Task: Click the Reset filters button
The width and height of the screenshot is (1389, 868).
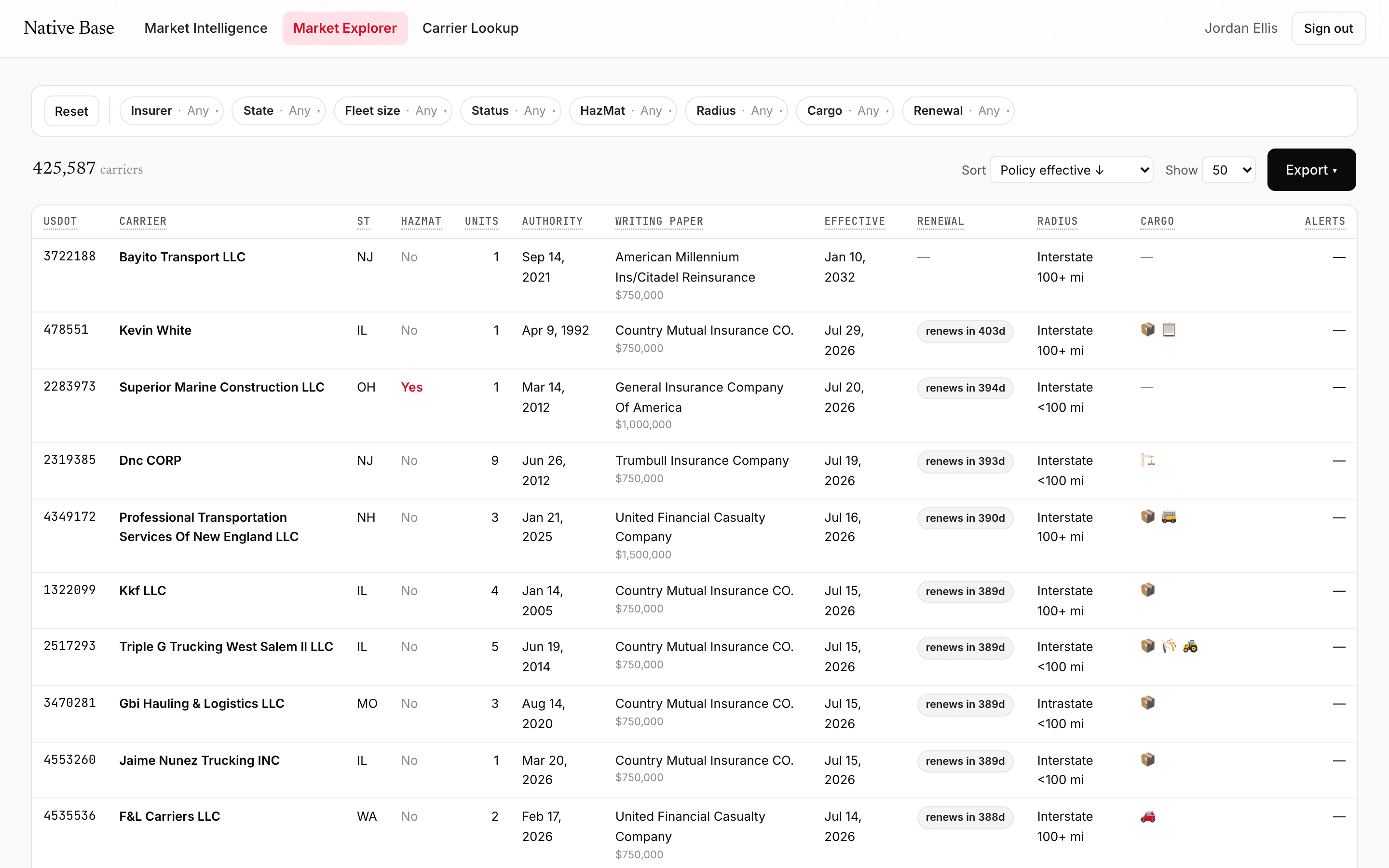Action: pos(72,111)
